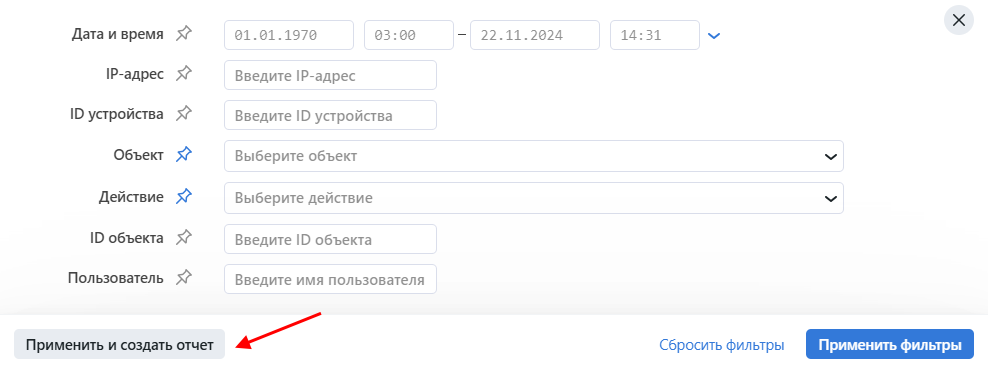Screen dimensions: 988x370
Task: Pin the Дата и время filter
Action: pos(183,34)
